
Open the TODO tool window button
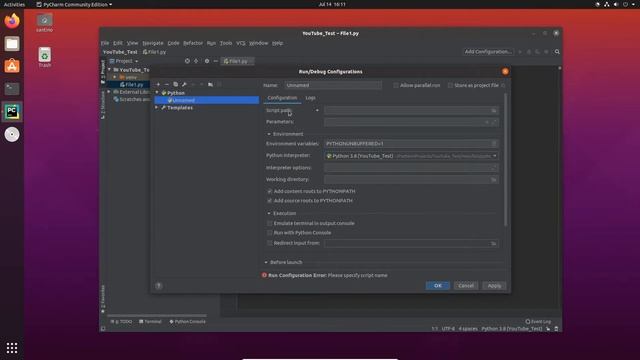[121, 322]
